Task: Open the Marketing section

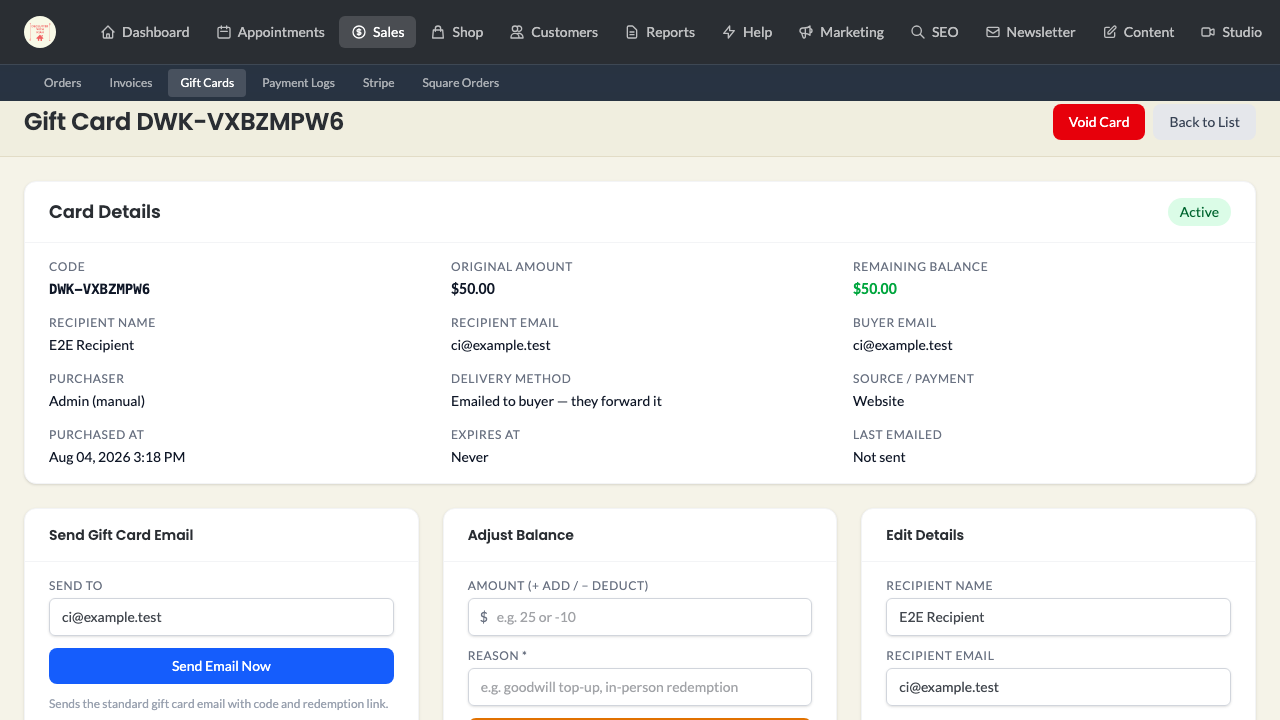Action: [841, 32]
